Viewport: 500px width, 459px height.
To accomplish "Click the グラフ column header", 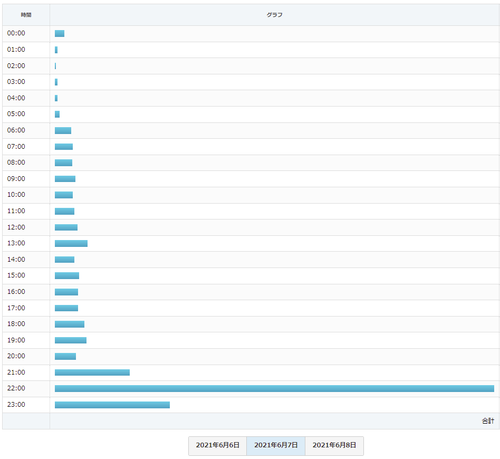I will [274, 15].
